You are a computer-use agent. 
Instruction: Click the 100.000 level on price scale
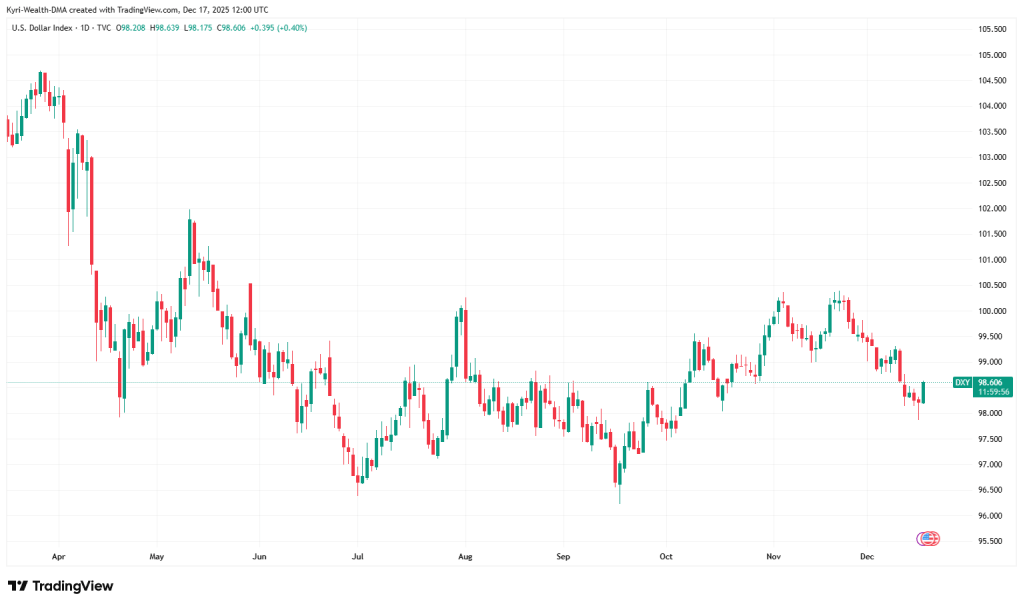(x=992, y=311)
